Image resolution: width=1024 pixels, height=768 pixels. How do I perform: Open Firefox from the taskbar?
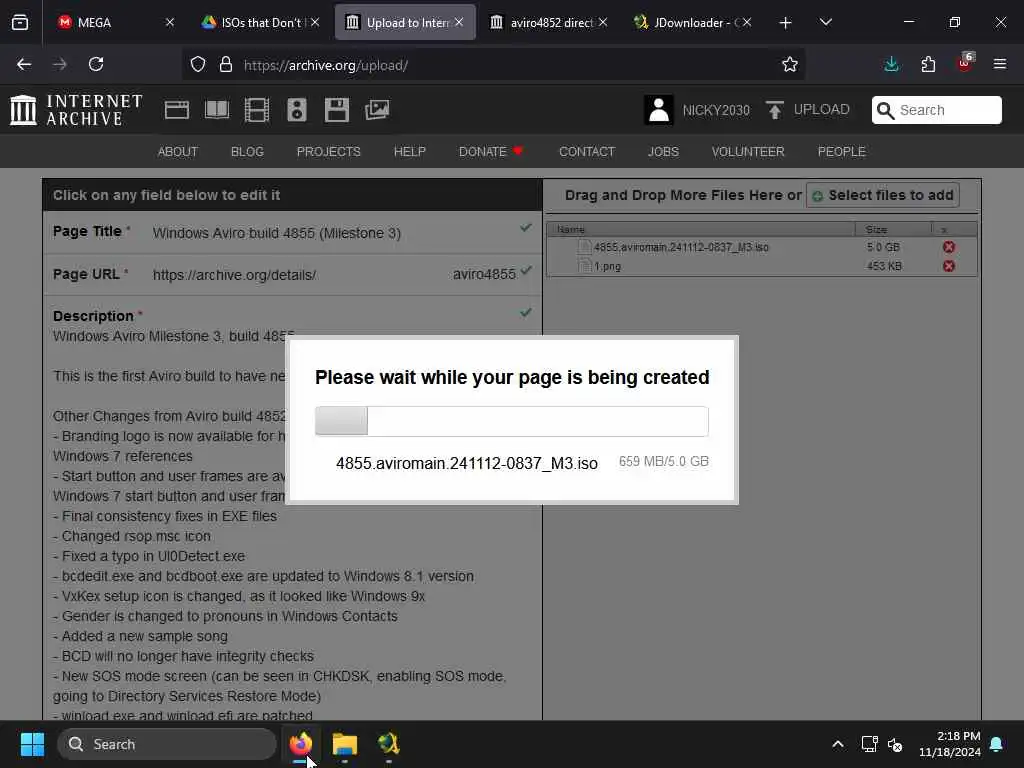301,744
